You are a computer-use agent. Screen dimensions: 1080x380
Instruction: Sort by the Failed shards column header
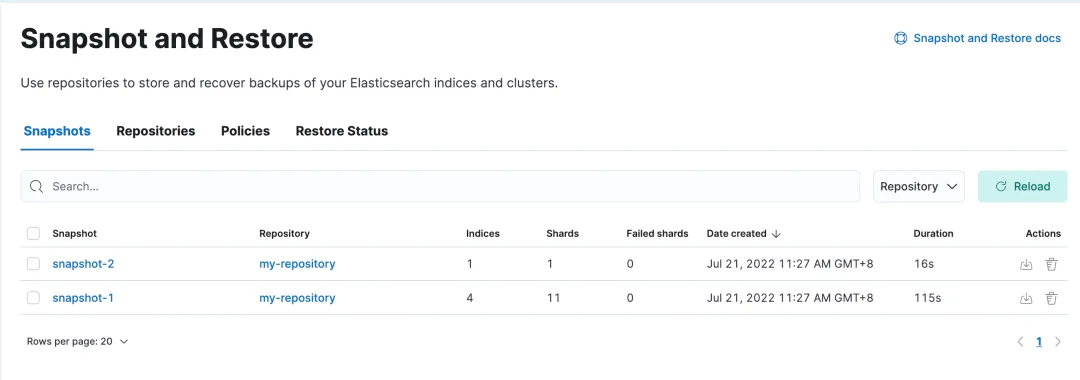point(657,234)
